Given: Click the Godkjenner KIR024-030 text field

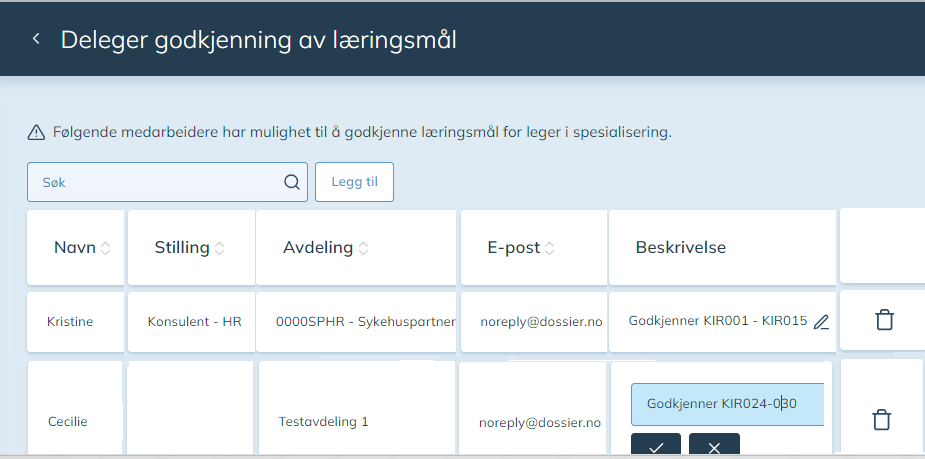Looking at the screenshot, I should (726, 404).
